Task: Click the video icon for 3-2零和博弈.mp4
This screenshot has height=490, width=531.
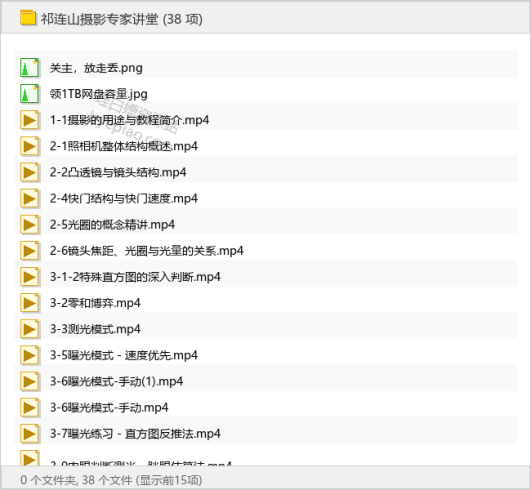Action: pos(29,303)
